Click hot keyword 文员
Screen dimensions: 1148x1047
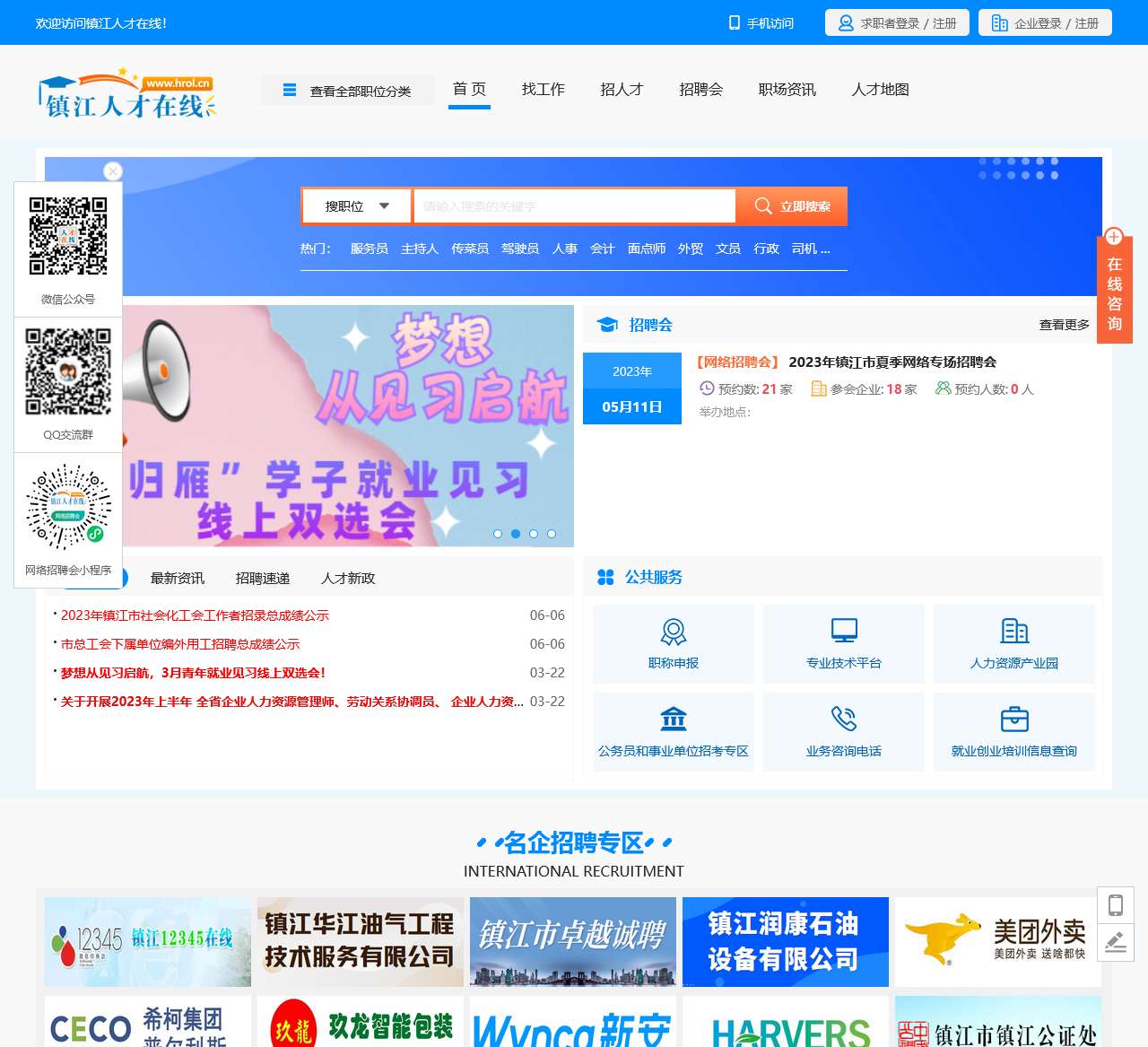click(x=728, y=249)
